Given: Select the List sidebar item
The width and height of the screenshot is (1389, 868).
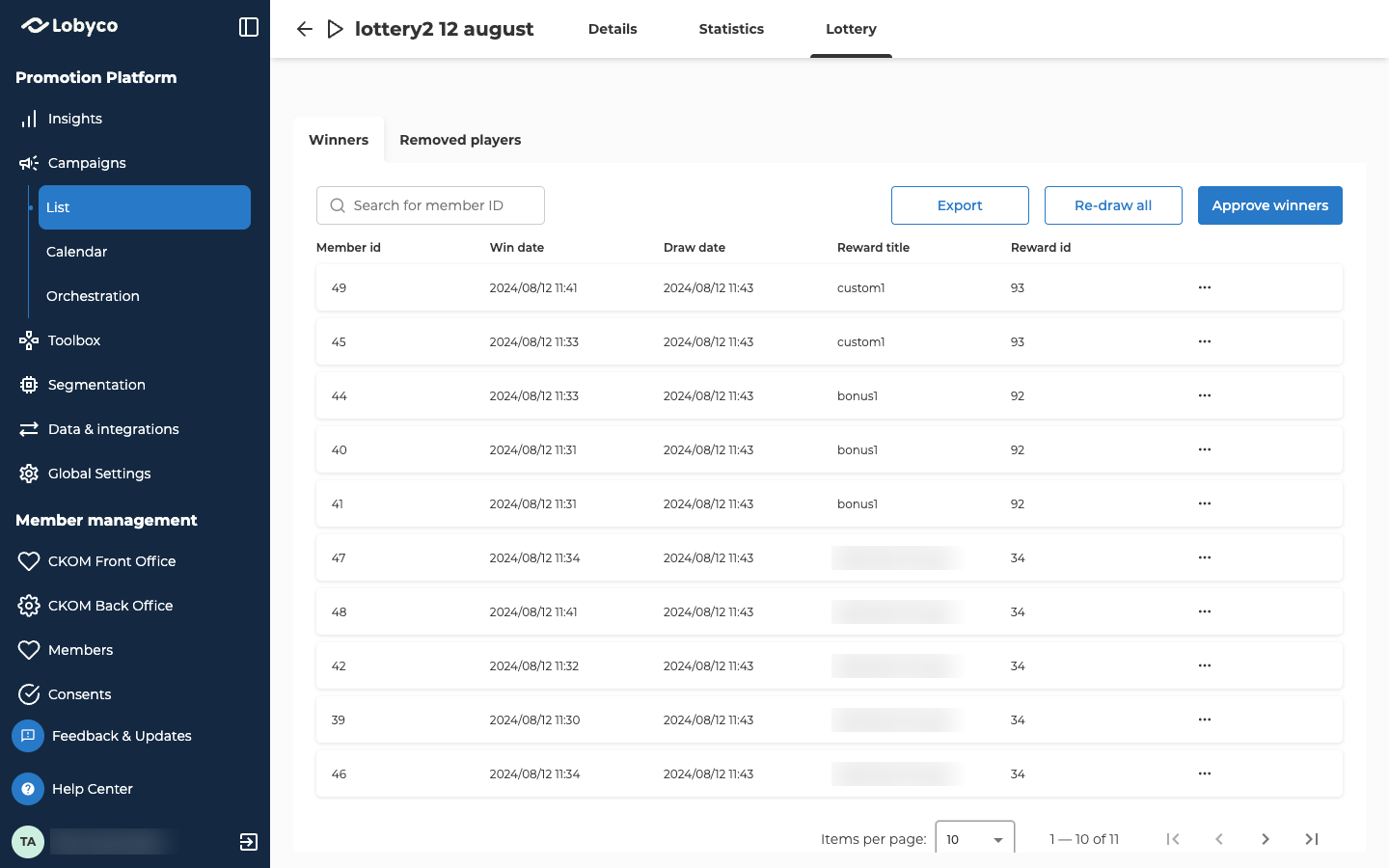Looking at the screenshot, I should click(x=145, y=207).
